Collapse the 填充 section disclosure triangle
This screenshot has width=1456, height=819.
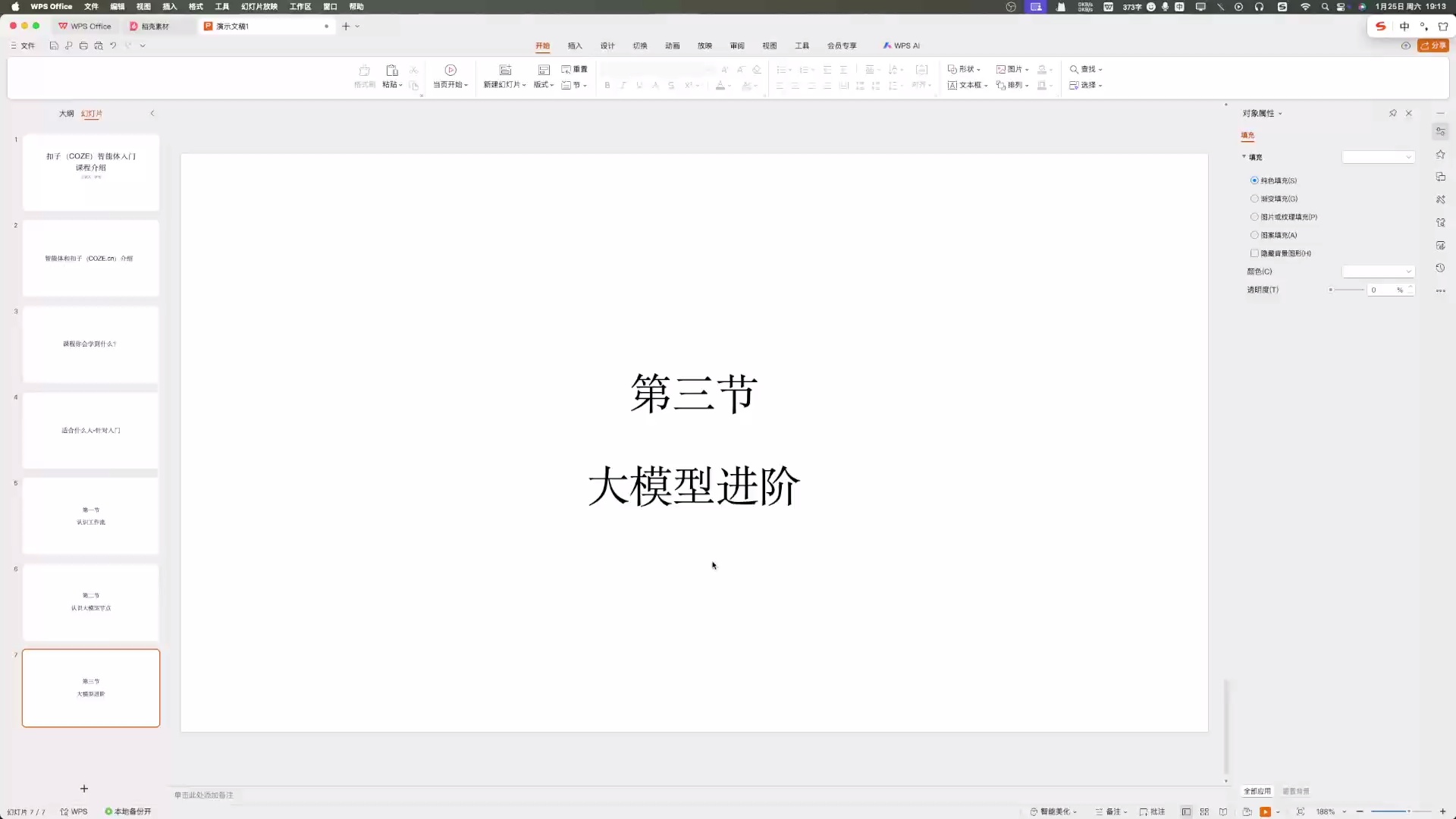pyautogui.click(x=1242, y=157)
